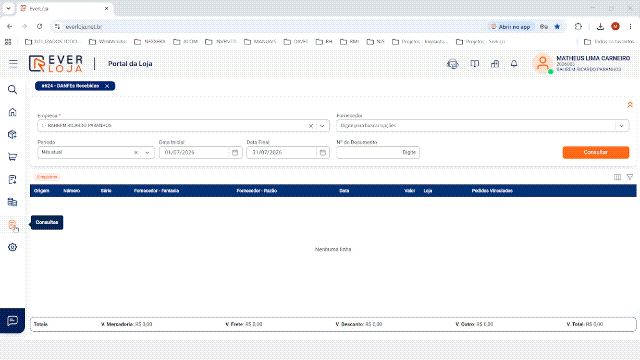Screen dimensions: 640x360
Task: Clear the Empresa selection with X
Action: coord(311,126)
